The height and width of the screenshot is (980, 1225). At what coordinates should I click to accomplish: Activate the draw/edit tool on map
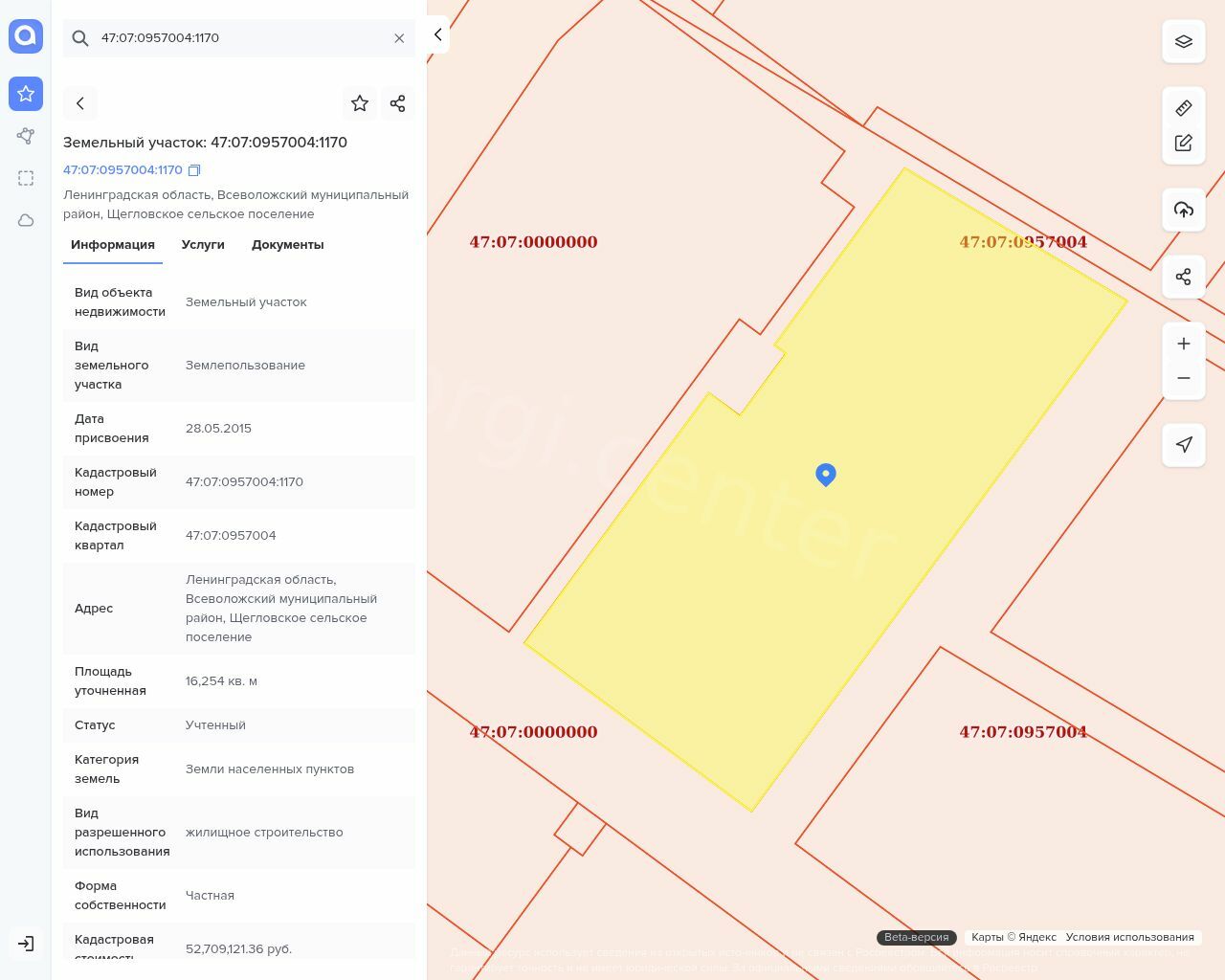click(1184, 143)
